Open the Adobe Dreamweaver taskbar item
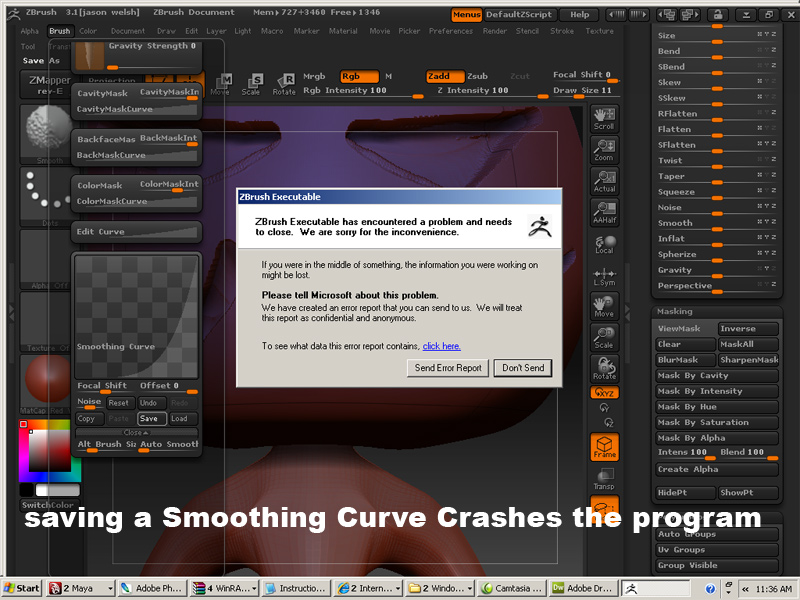800x600 pixels. [584, 588]
